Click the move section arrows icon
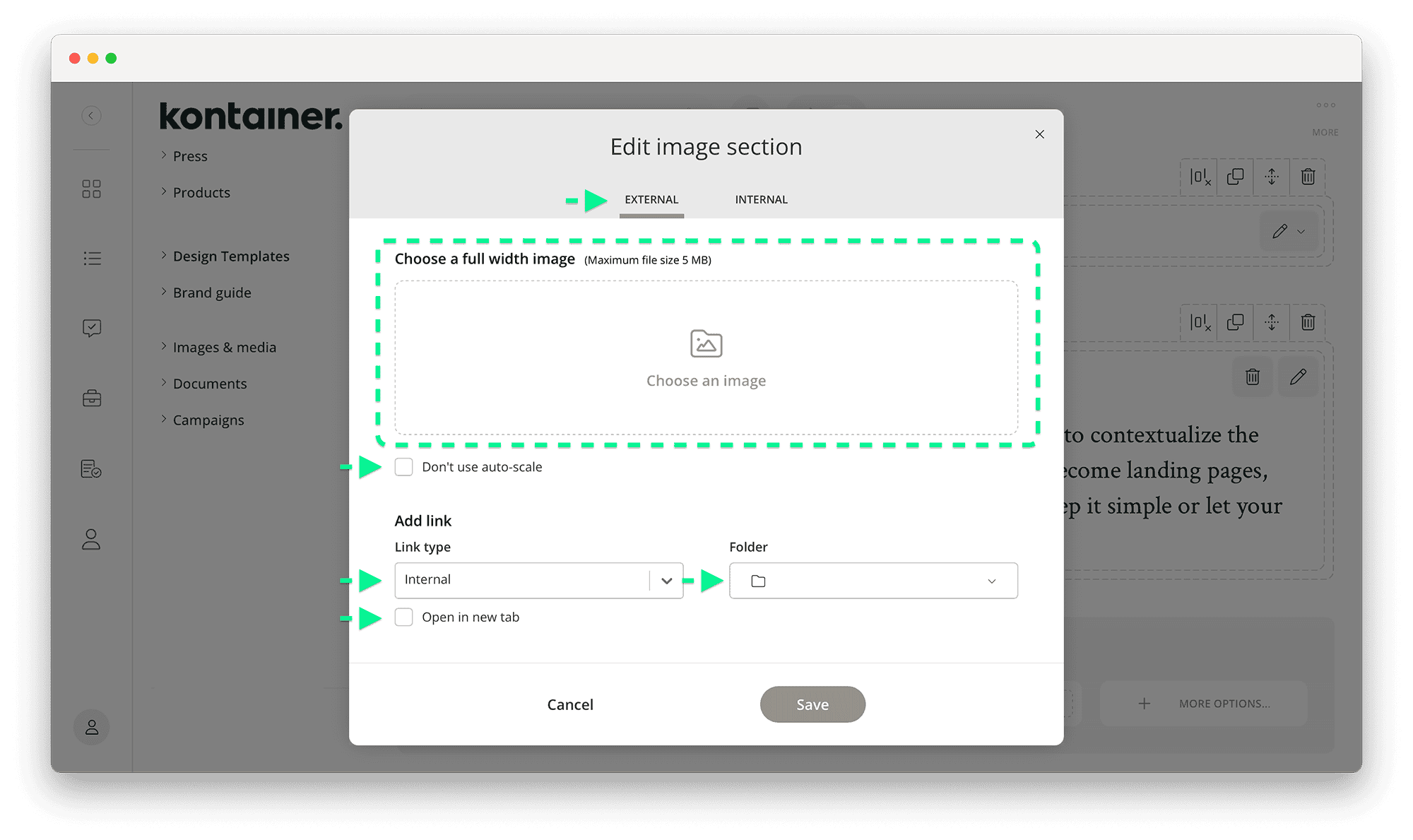 (1271, 177)
